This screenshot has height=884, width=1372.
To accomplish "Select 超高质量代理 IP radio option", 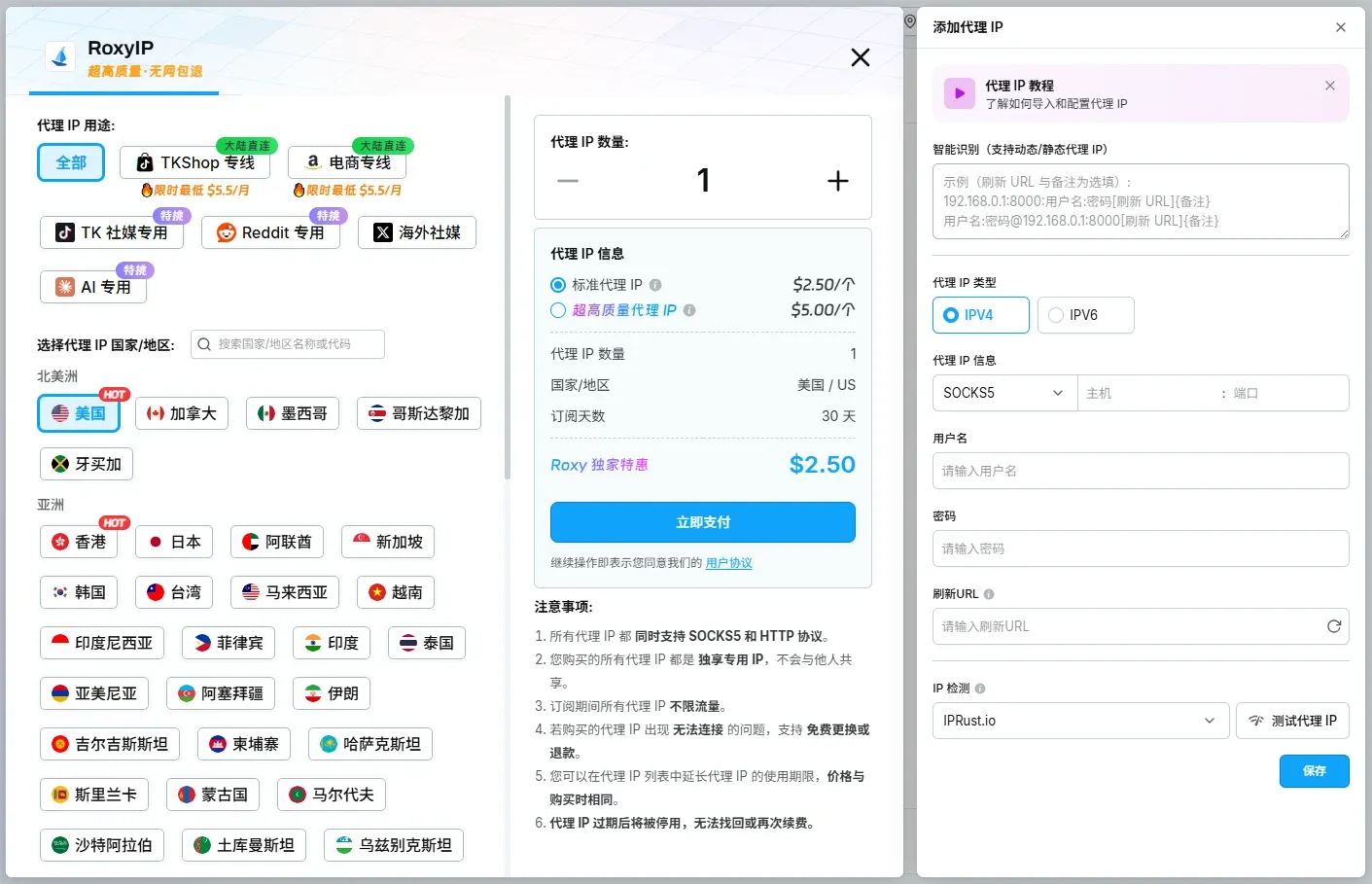I will tap(558, 310).
